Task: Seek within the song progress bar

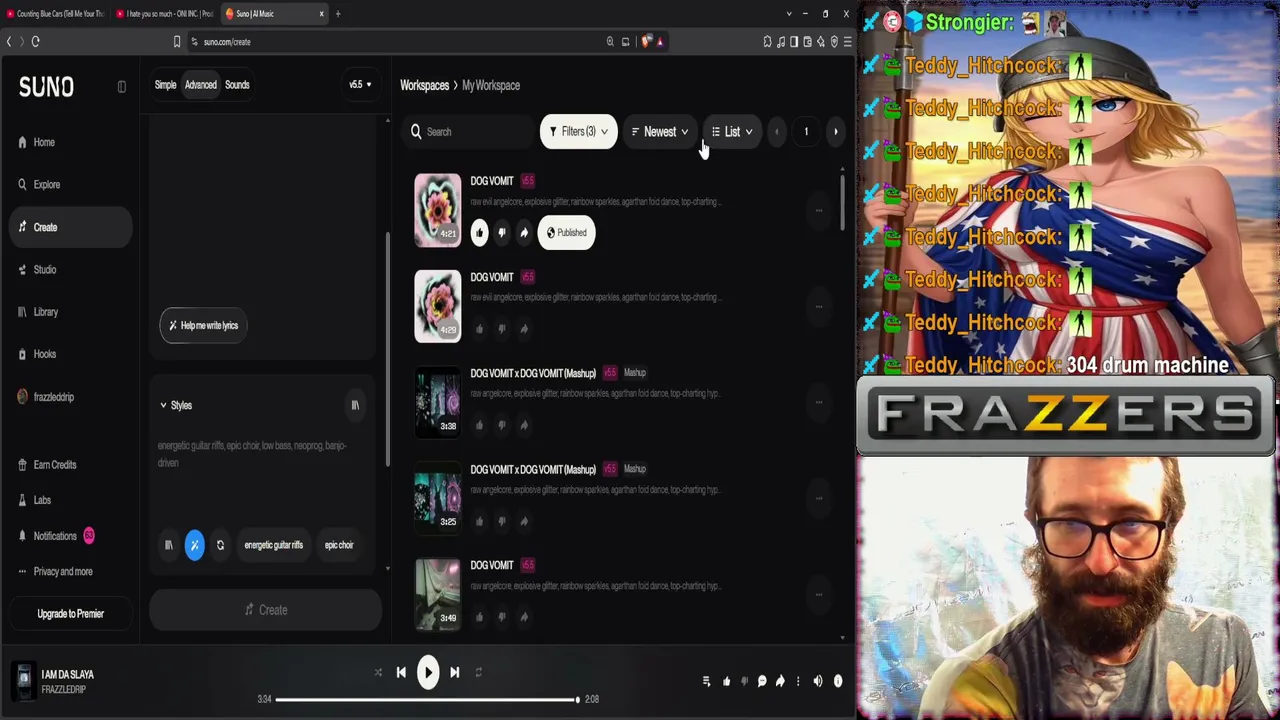Action: [427, 700]
